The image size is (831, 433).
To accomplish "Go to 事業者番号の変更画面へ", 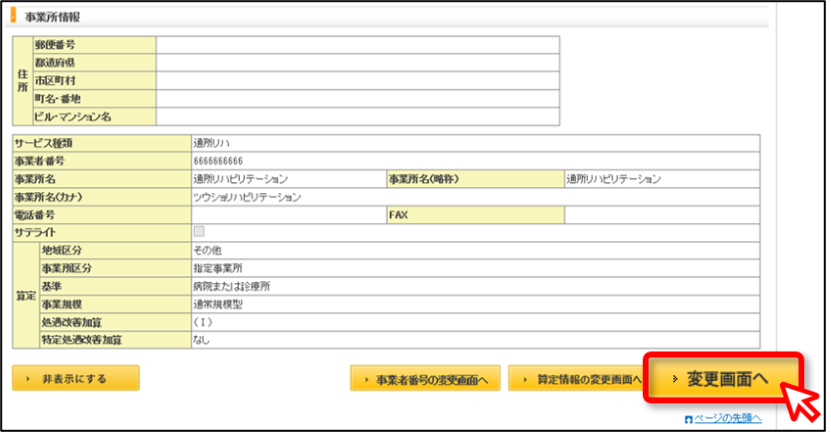I will tap(425, 378).
